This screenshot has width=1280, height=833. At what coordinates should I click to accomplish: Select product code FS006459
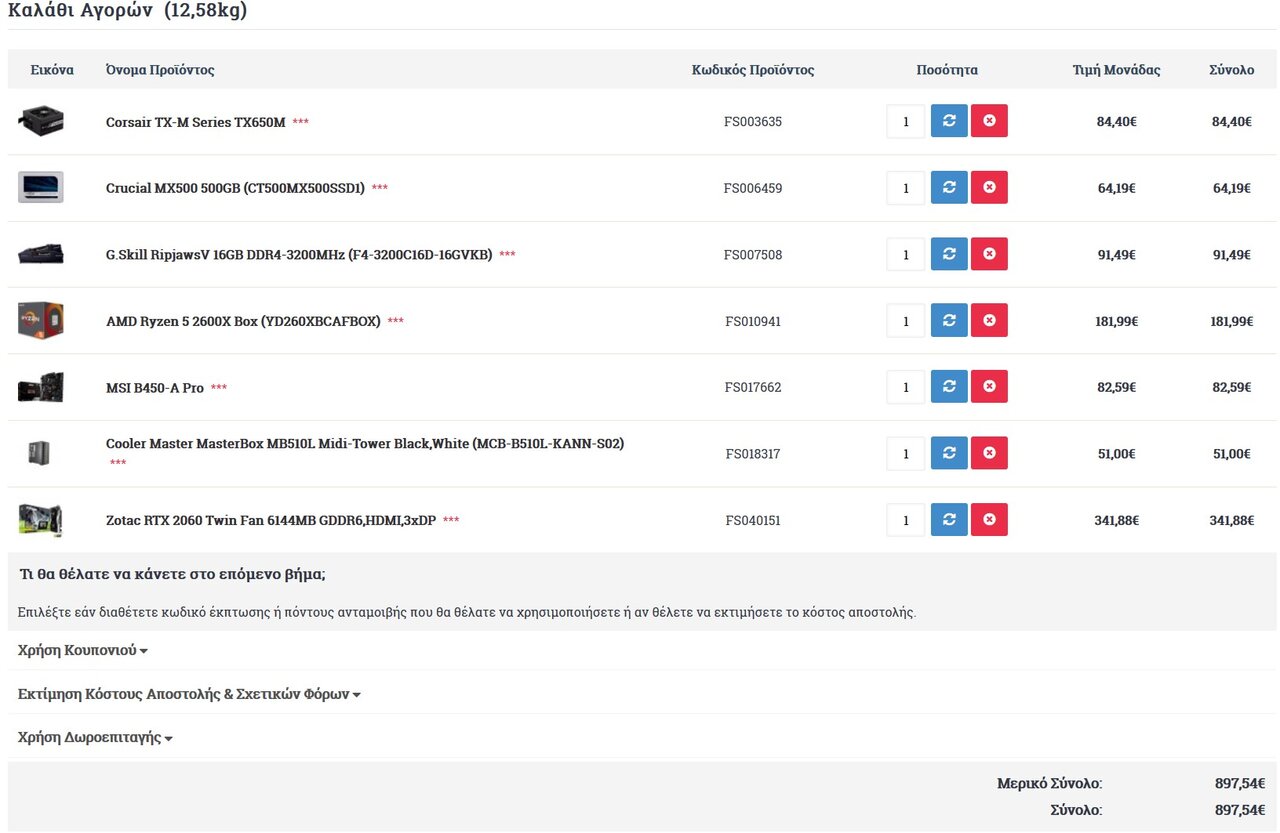(753, 188)
